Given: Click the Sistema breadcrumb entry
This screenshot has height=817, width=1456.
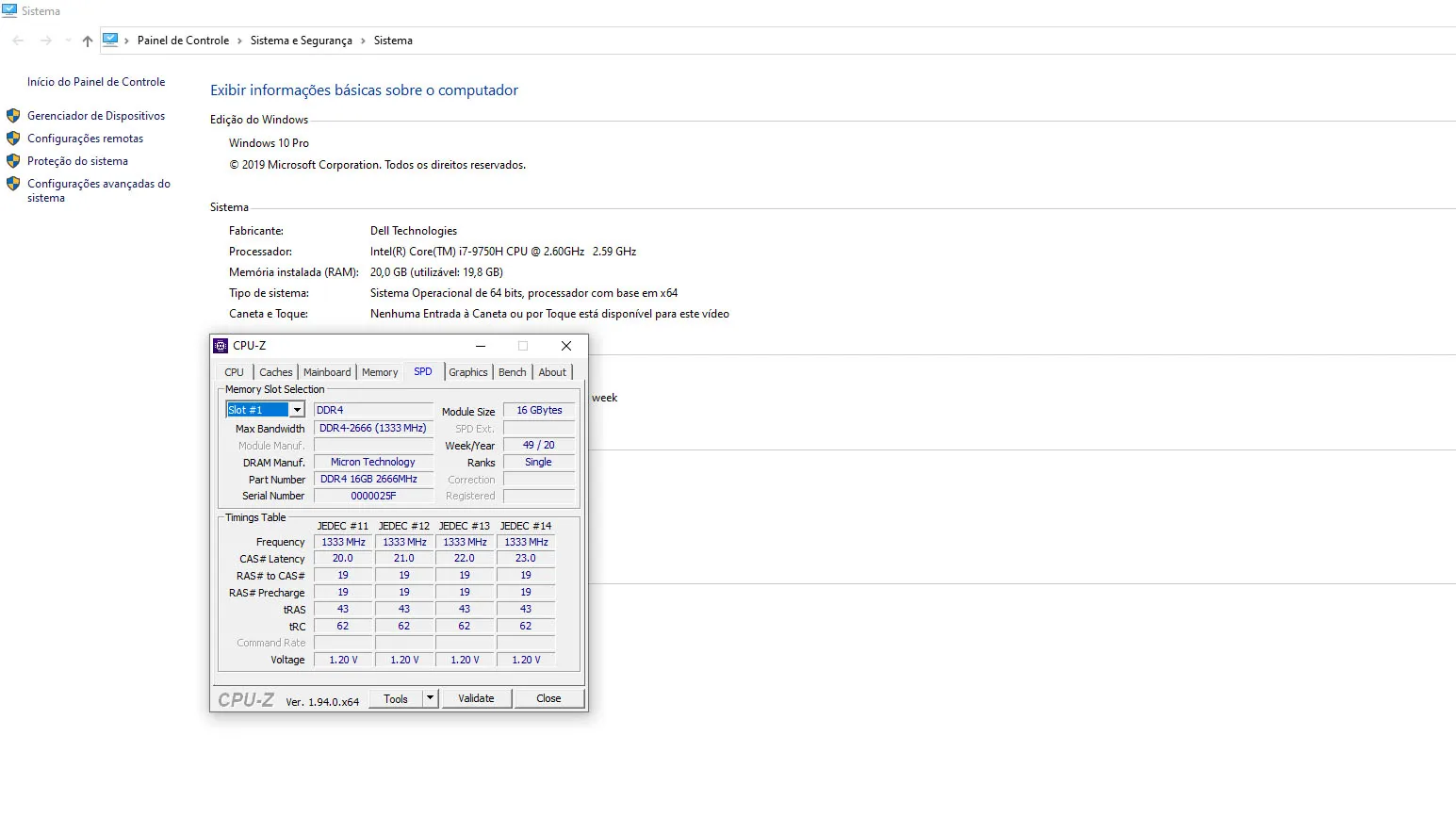Looking at the screenshot, I should (x=393, y=41).
